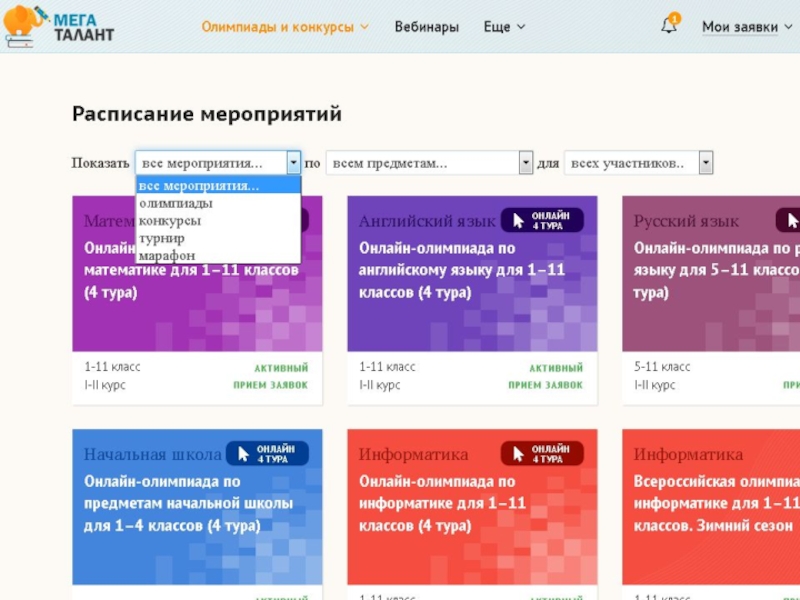
Task: Open the English language olympiad title link
Action: tap(461, 270)
